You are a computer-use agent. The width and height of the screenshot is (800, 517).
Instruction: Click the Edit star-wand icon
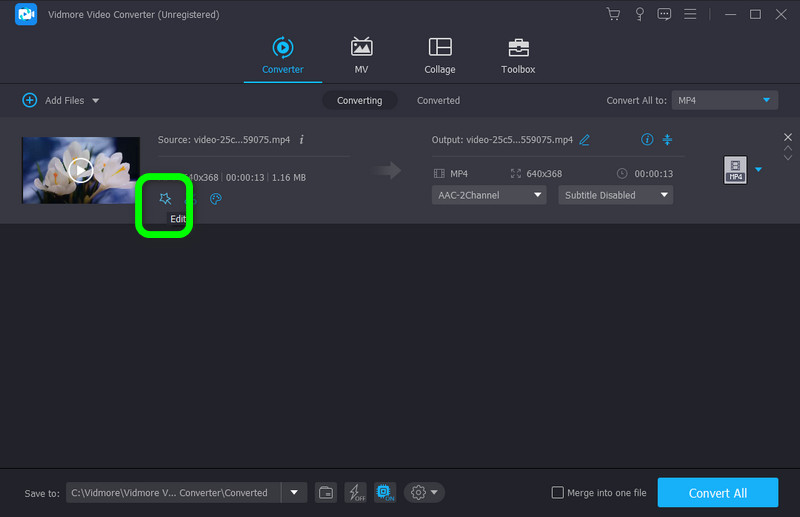click(165, 199)
